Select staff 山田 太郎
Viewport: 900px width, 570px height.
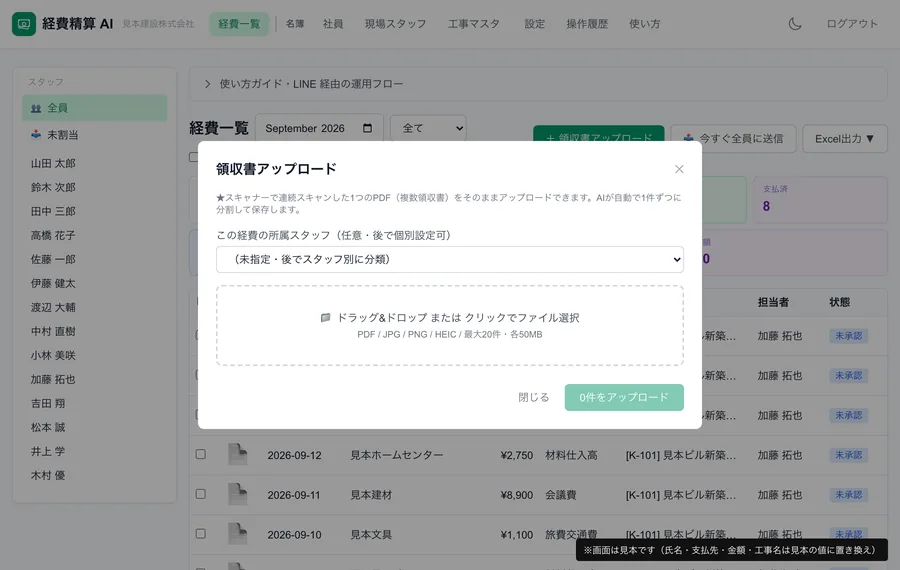click(53, 163)
